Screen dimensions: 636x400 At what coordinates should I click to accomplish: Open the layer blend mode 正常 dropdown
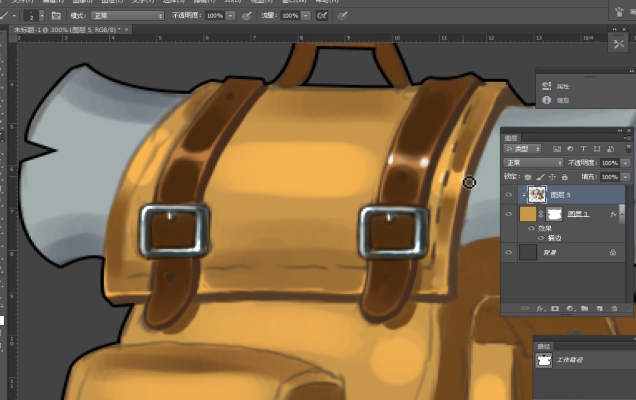[533, 163]
